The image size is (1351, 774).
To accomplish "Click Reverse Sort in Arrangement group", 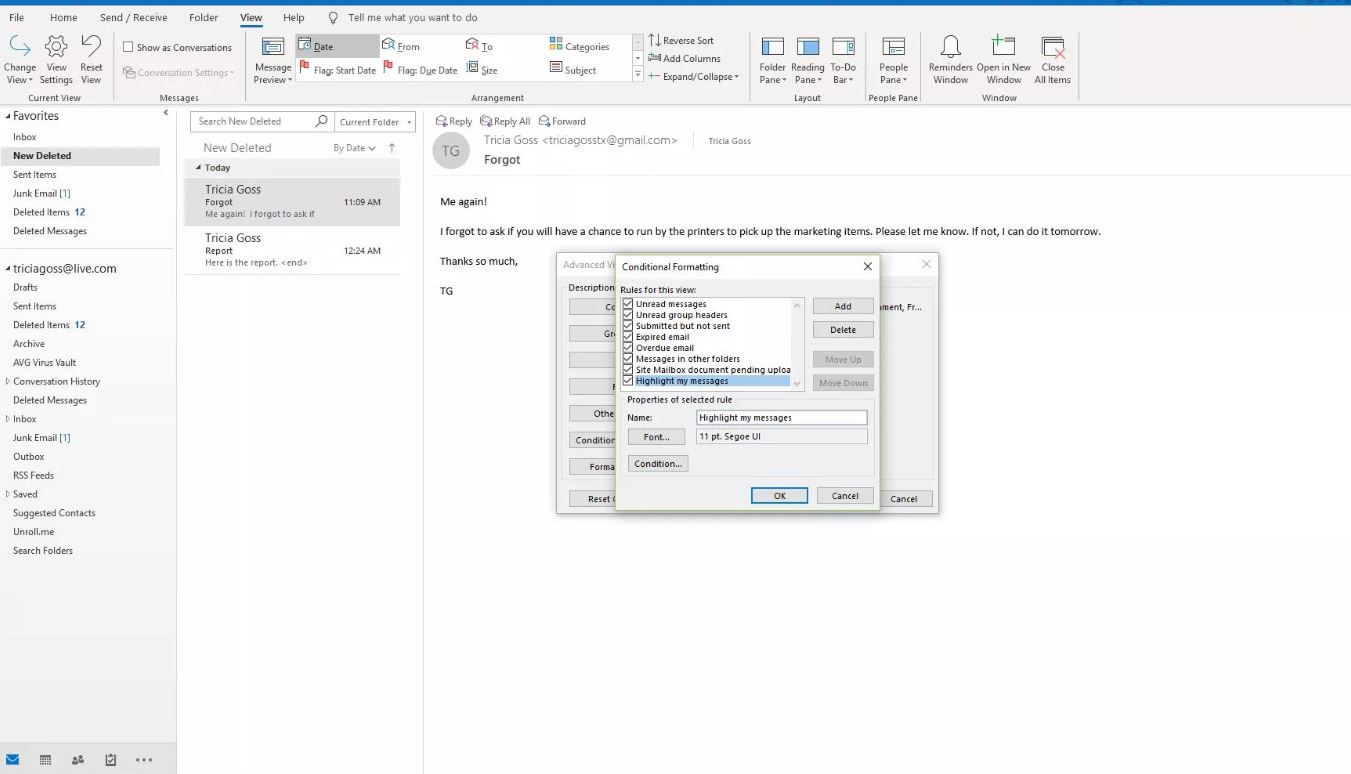I will (681, 40).
